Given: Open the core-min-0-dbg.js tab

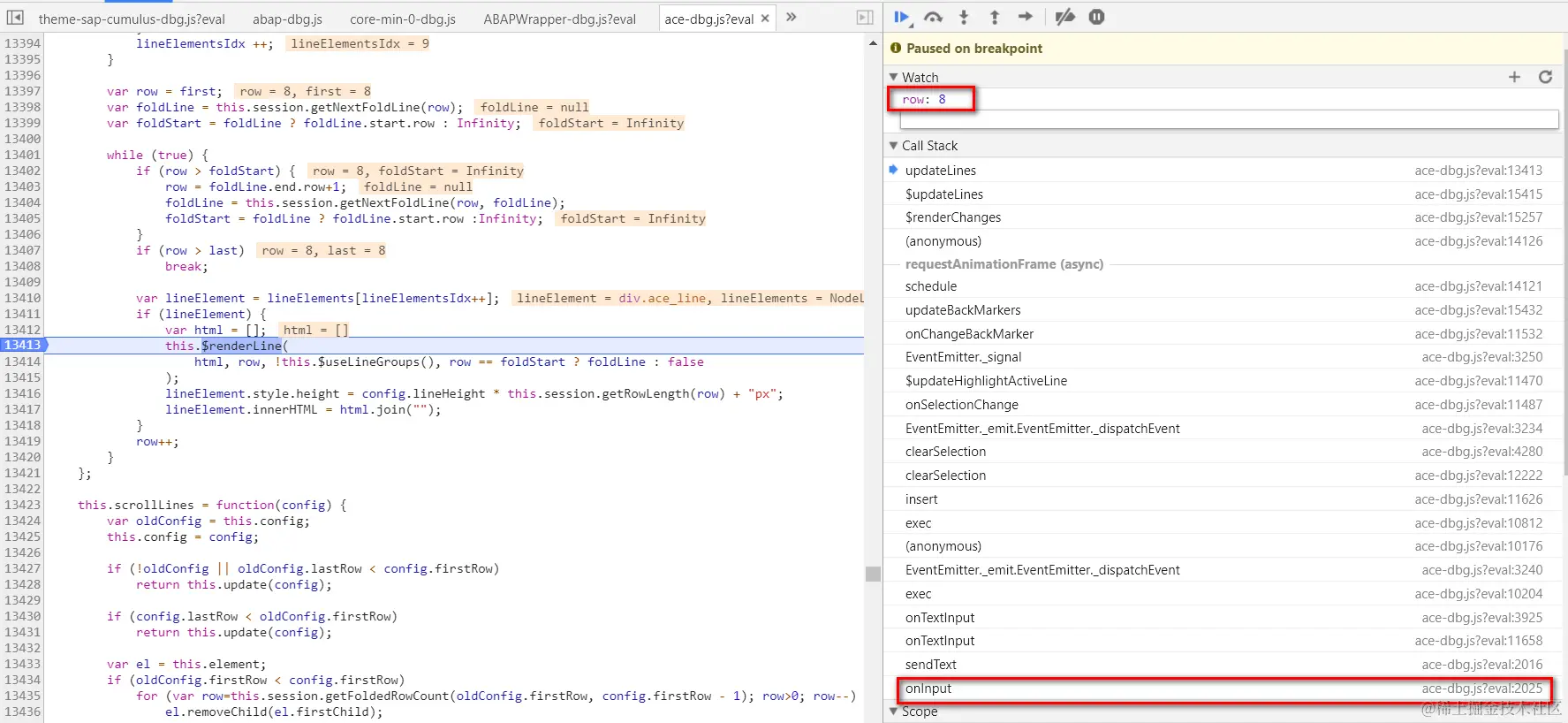Looking at the screenshot, I should 403,19.
